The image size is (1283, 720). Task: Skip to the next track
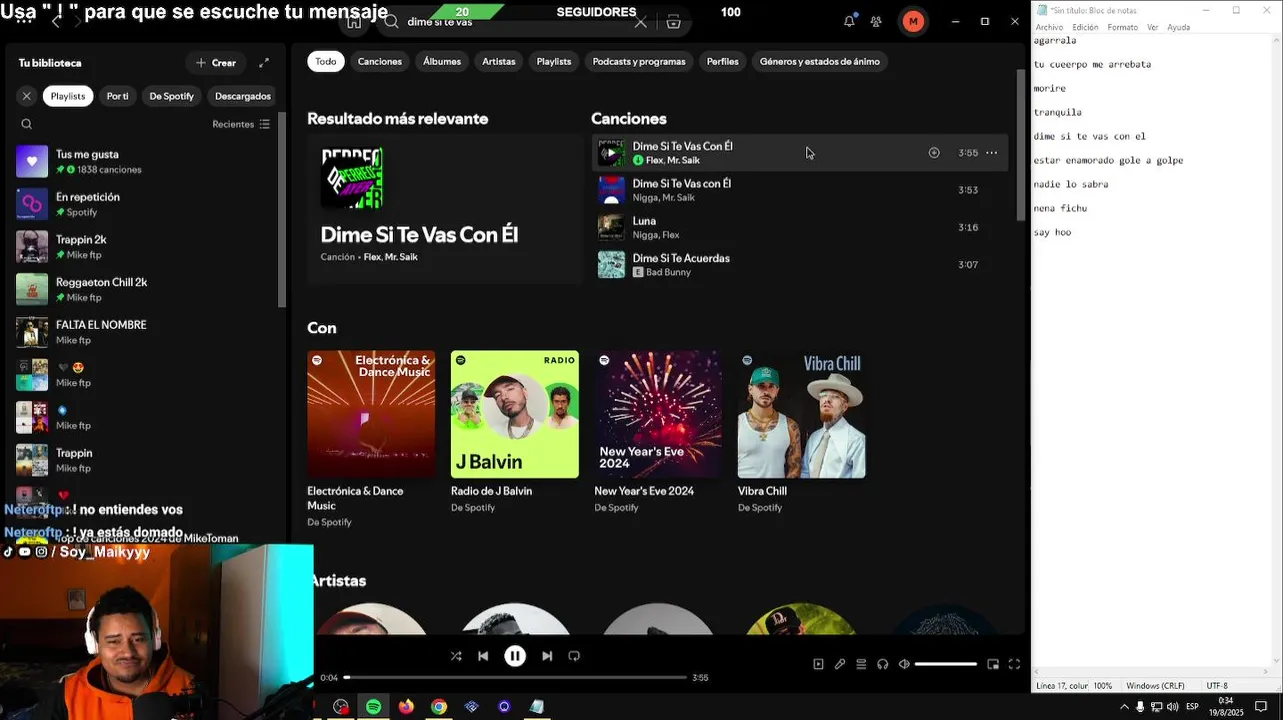[547, 656]
